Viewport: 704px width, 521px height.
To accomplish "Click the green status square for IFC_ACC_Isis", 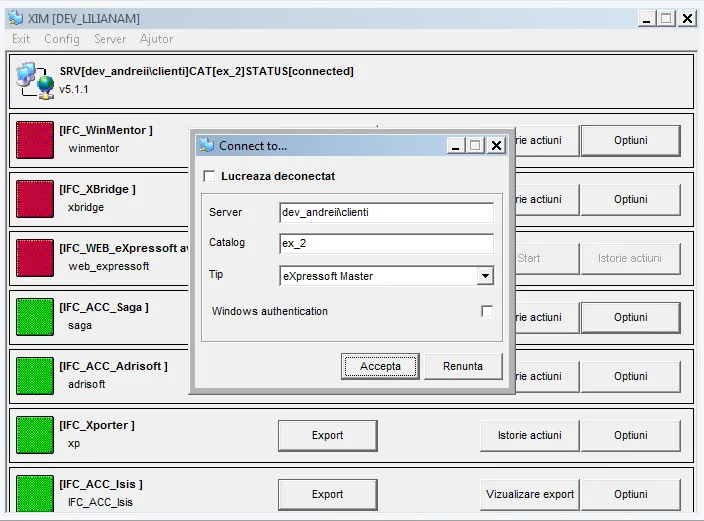I will coord(35,493).
